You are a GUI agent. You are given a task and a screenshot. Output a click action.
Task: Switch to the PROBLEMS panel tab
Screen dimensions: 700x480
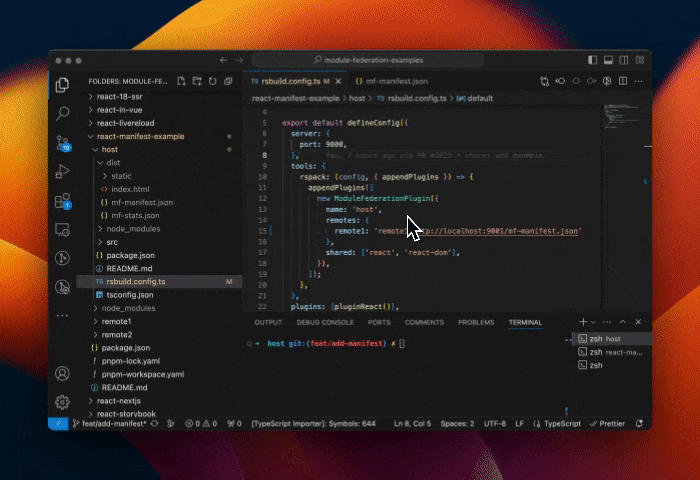pos(476,322)
